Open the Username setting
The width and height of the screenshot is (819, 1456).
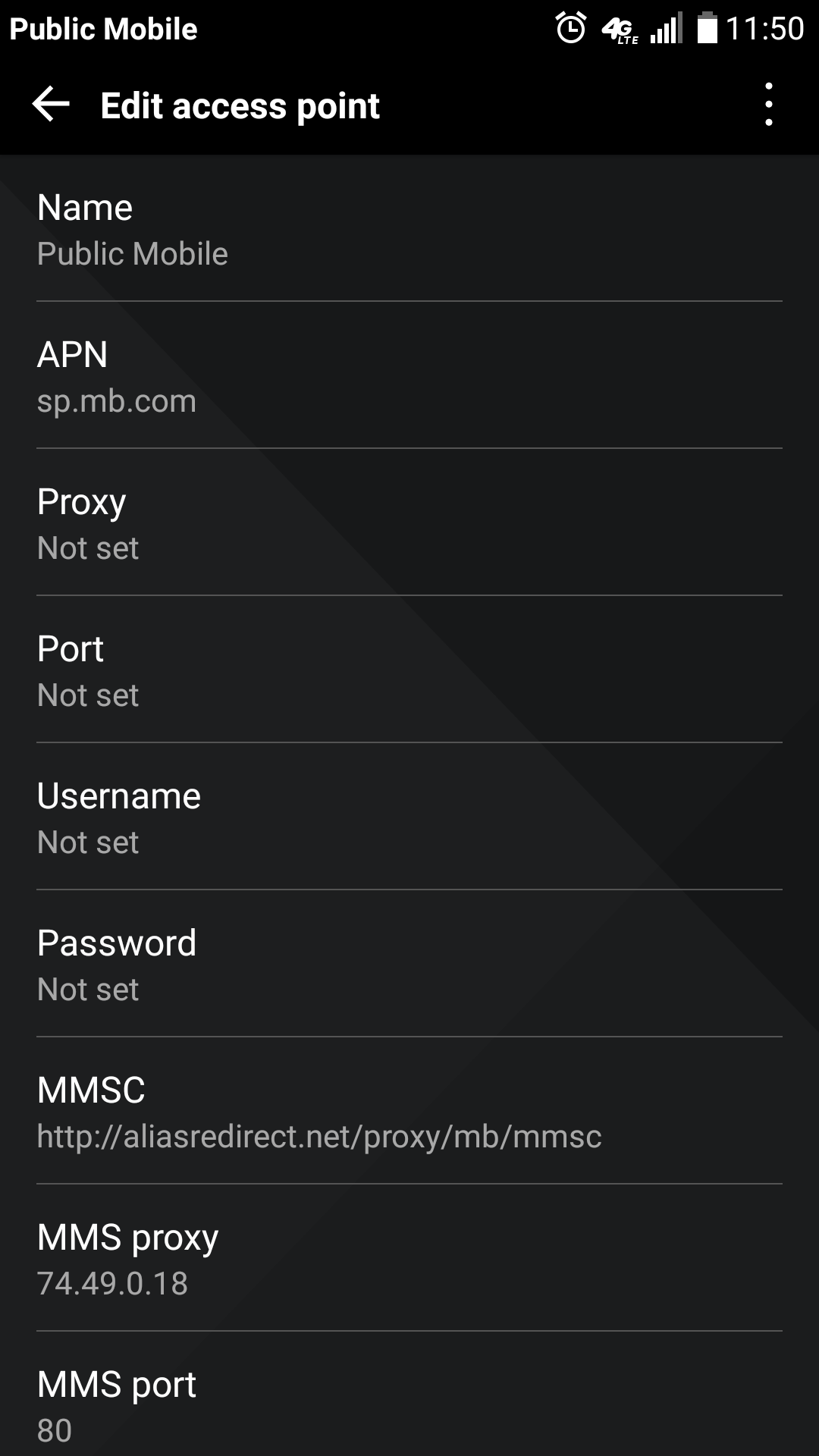409,818
